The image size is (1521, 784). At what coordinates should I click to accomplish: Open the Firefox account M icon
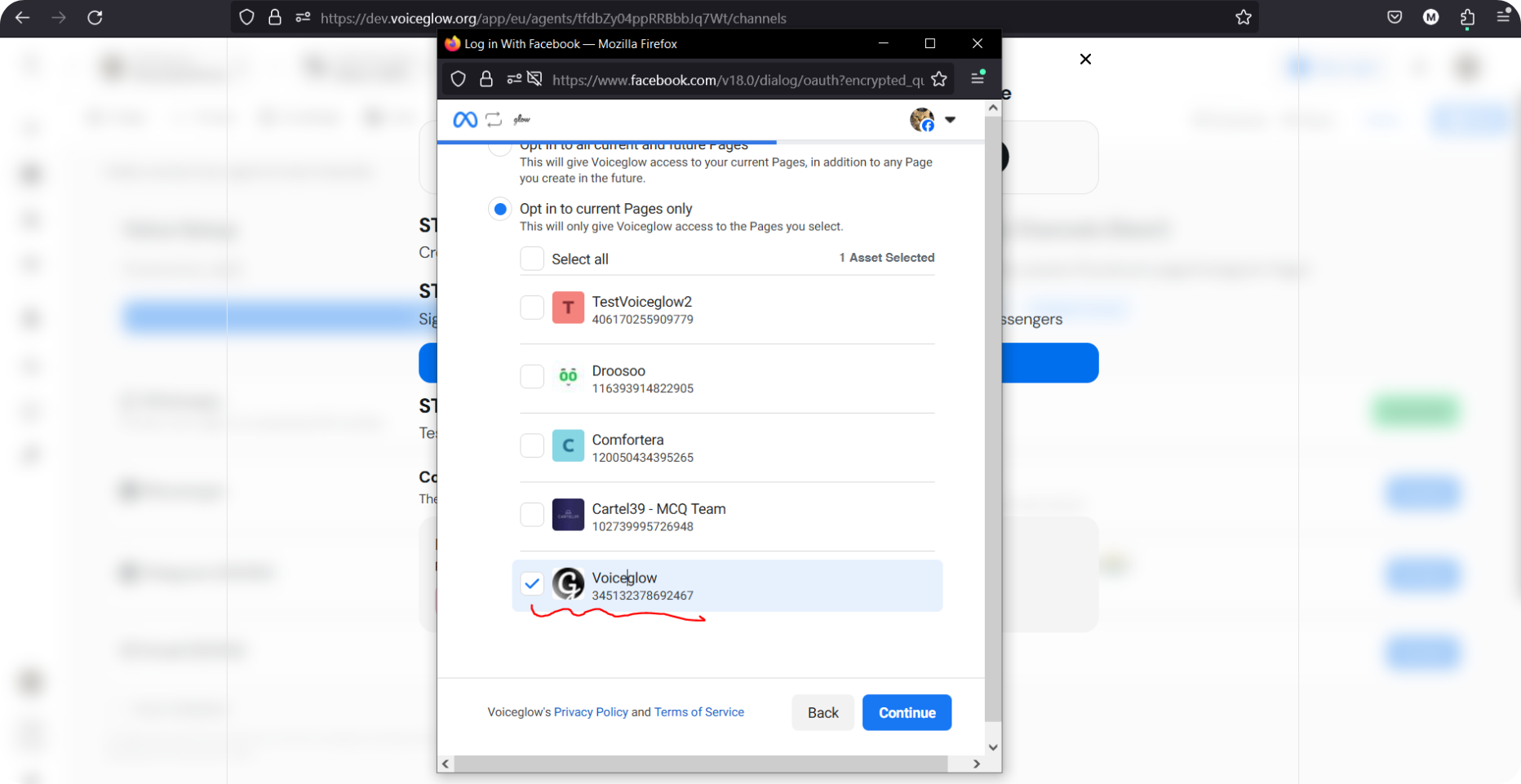1430,17
